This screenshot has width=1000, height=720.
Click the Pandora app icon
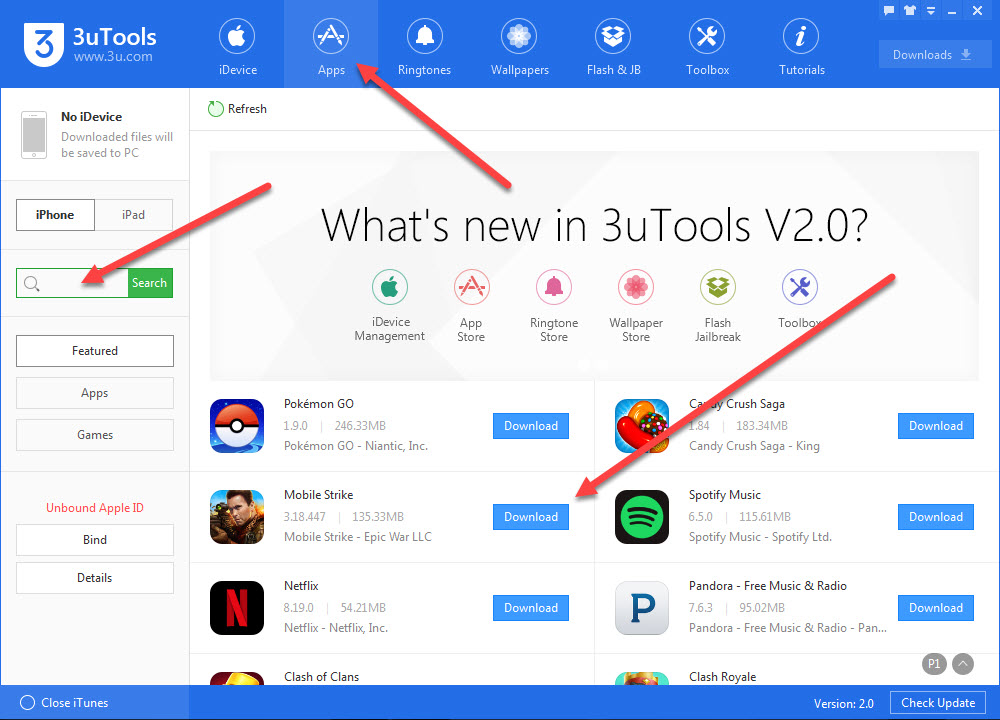point(642,608)
